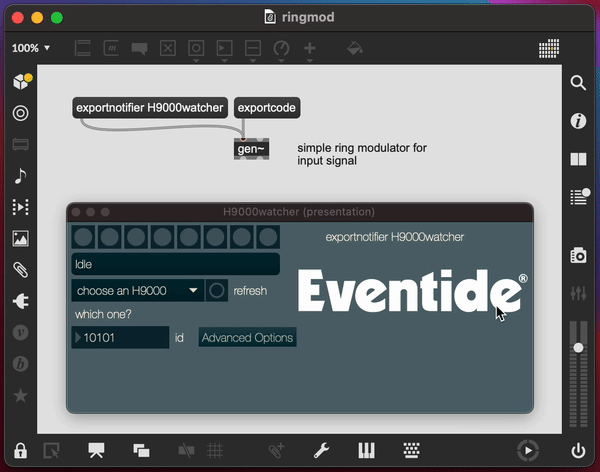Open the choose an H9000 dropdown
The height and width of the screenshot is (472, 600).
point(137,291)
